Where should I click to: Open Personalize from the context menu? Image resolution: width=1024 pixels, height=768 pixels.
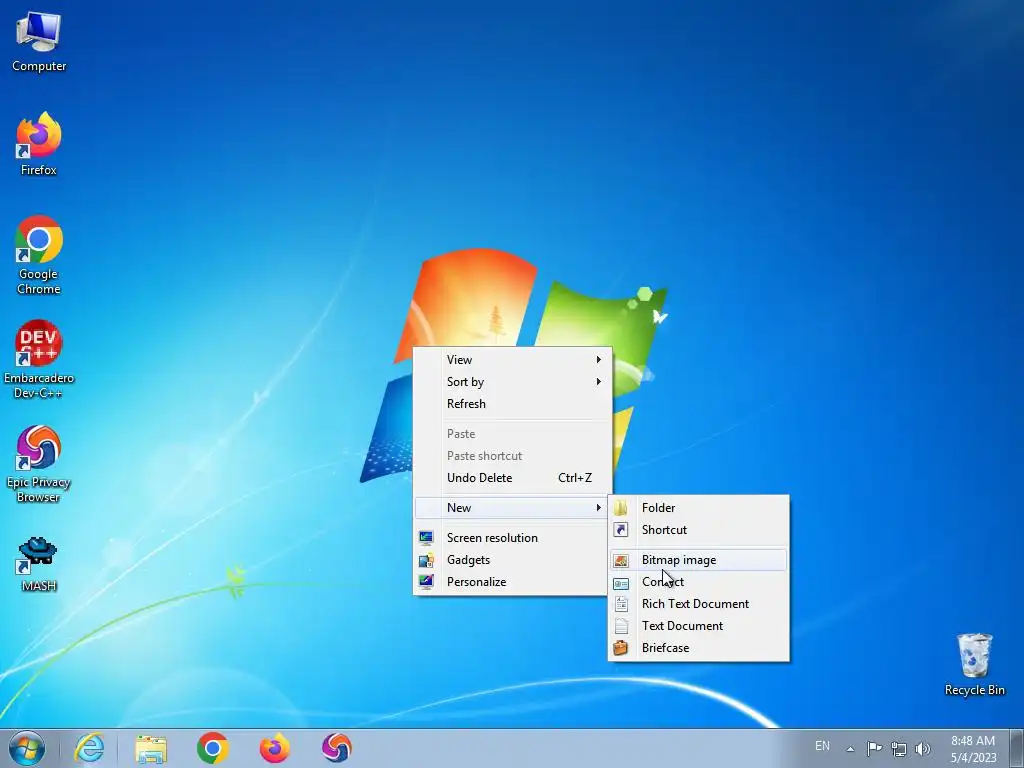click(513, 582)
